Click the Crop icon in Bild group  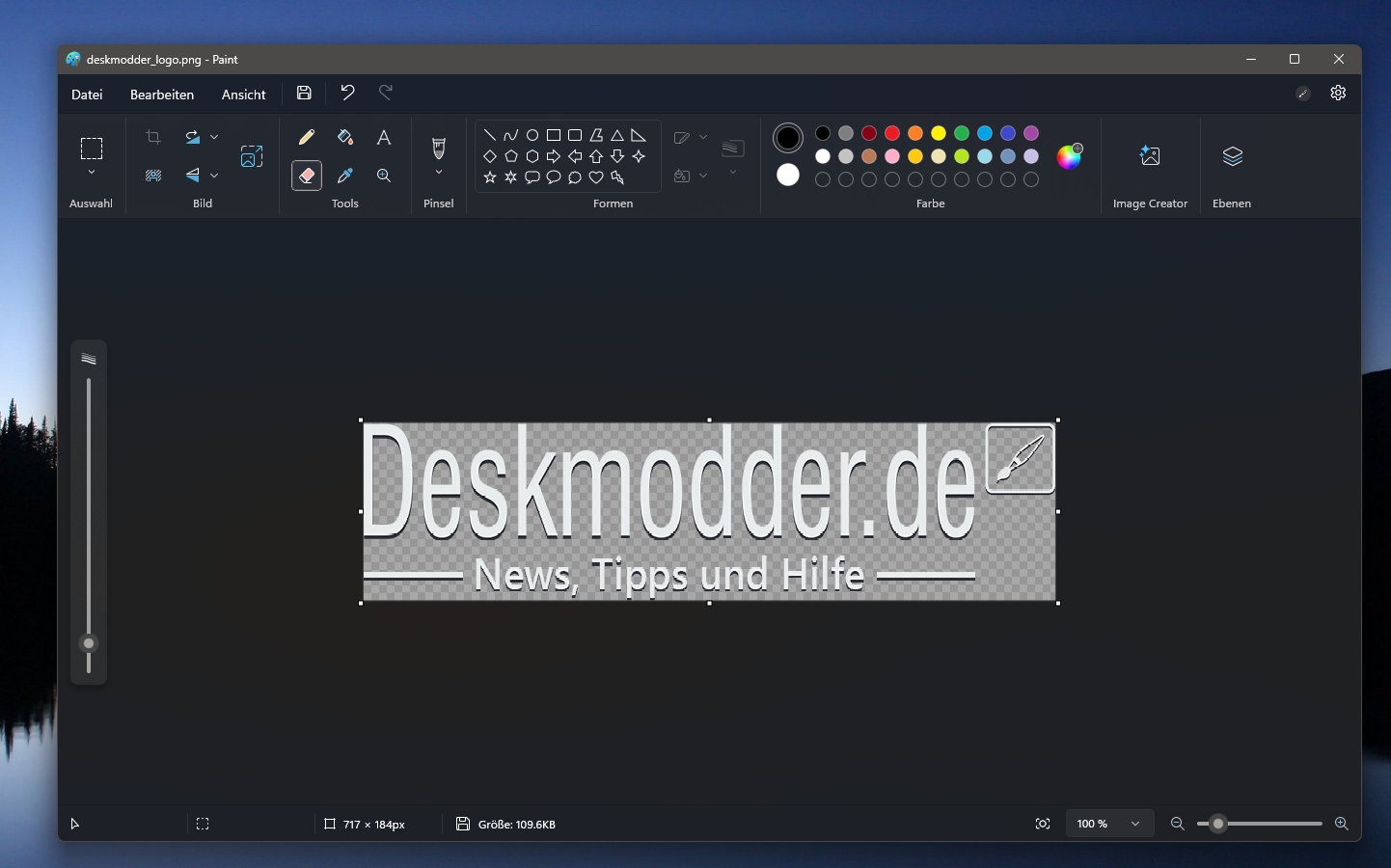(x=153, y=137)
